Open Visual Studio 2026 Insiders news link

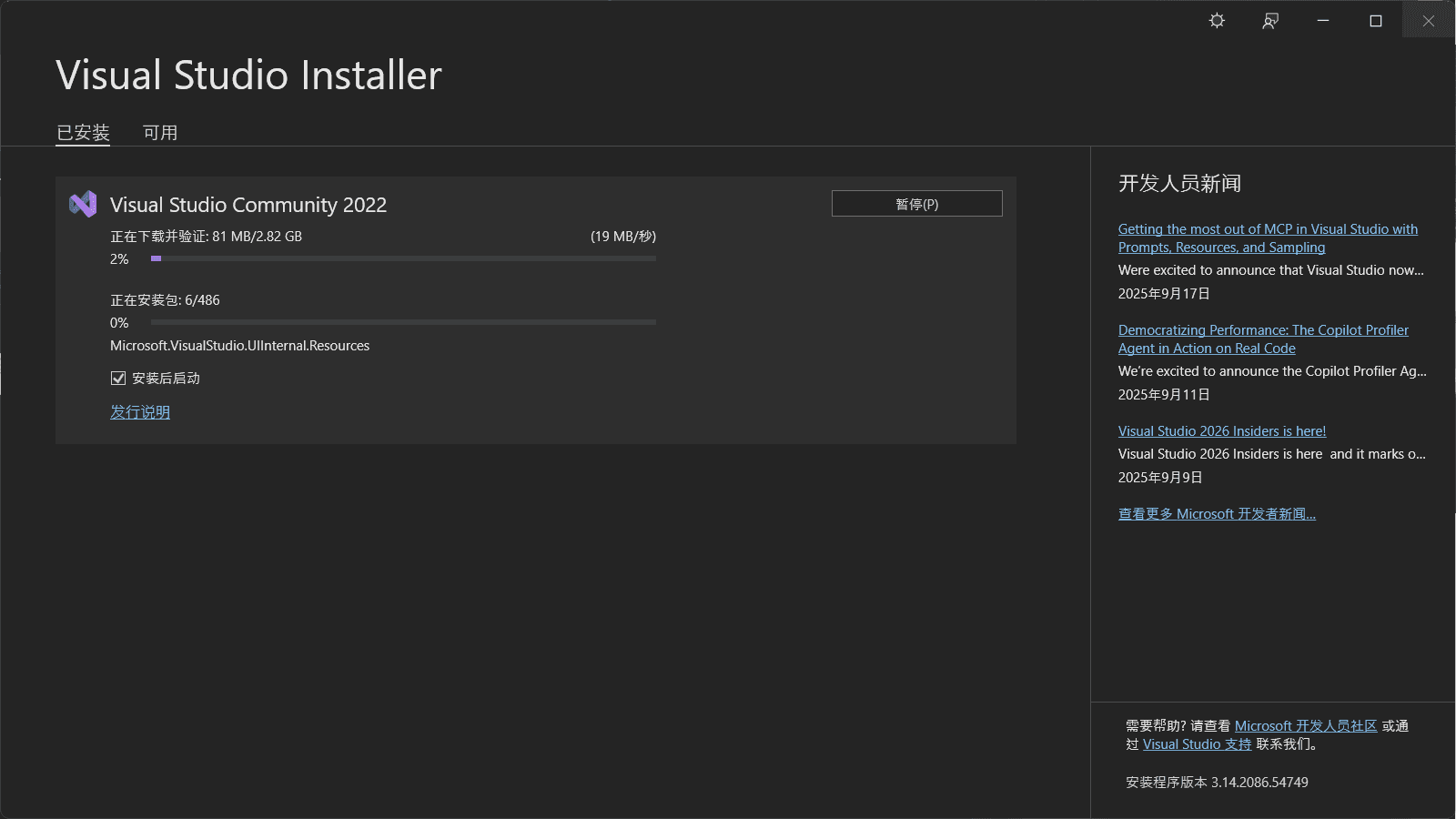coord(1221,431)
